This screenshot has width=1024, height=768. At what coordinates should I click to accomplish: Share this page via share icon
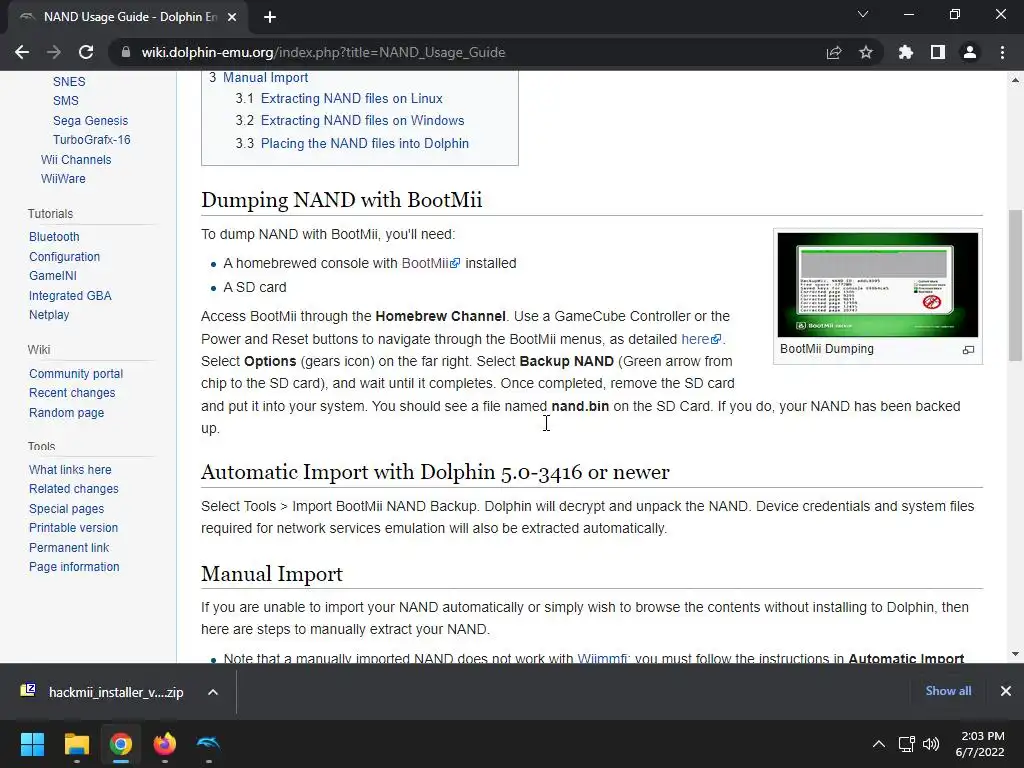pos(834,52)
